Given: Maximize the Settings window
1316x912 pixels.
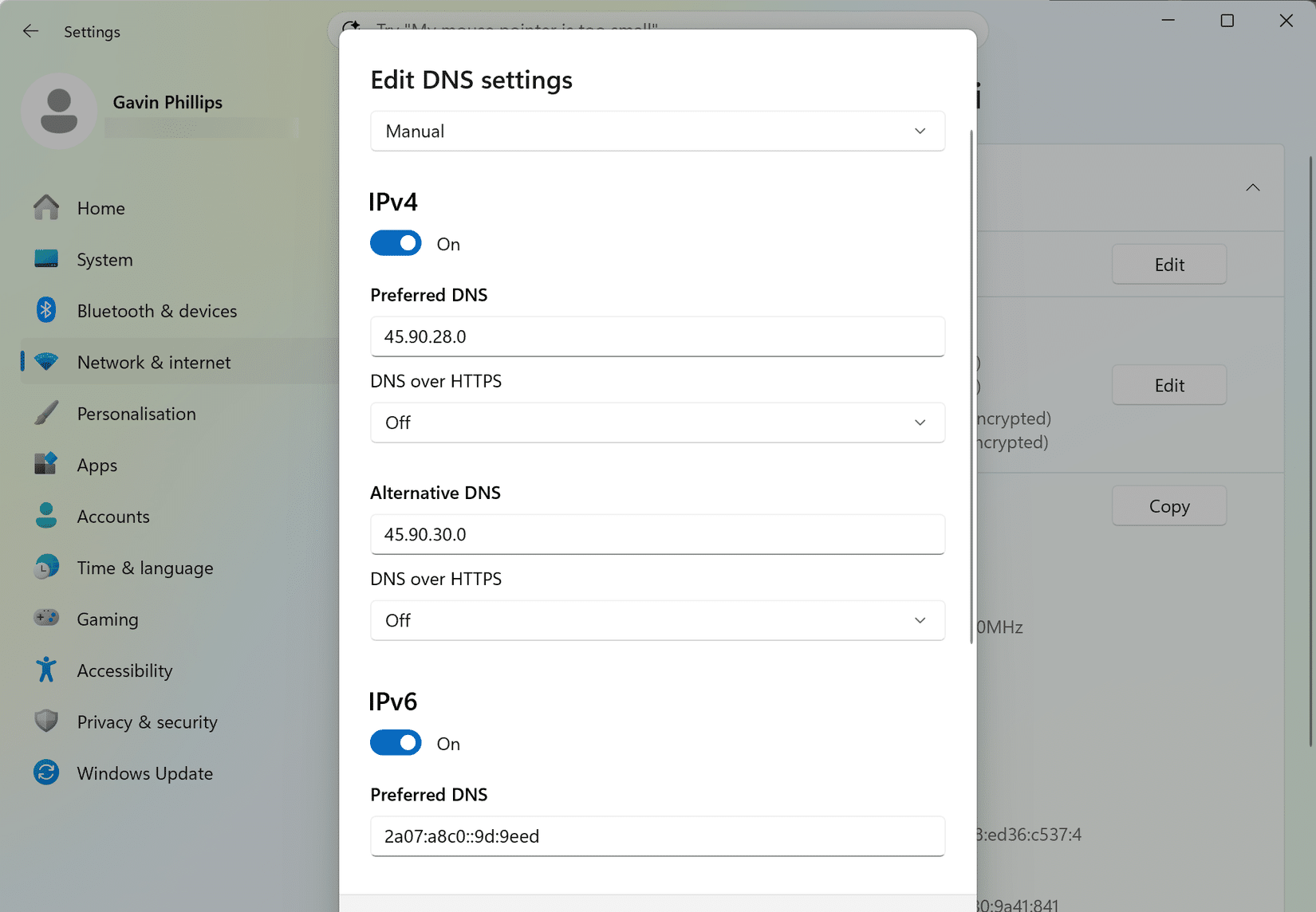Looking at the screenshot, I should point(1227,21).
